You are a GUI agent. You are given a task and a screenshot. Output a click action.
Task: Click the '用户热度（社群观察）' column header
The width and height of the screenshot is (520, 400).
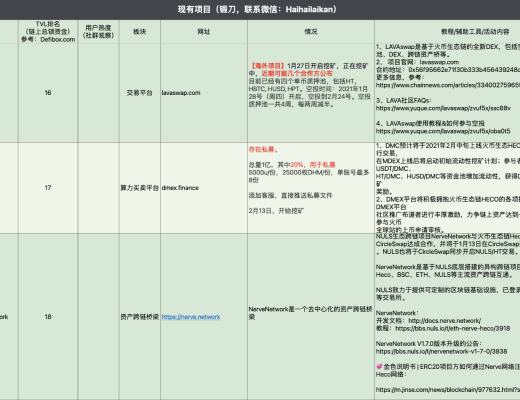pos(98,32)
